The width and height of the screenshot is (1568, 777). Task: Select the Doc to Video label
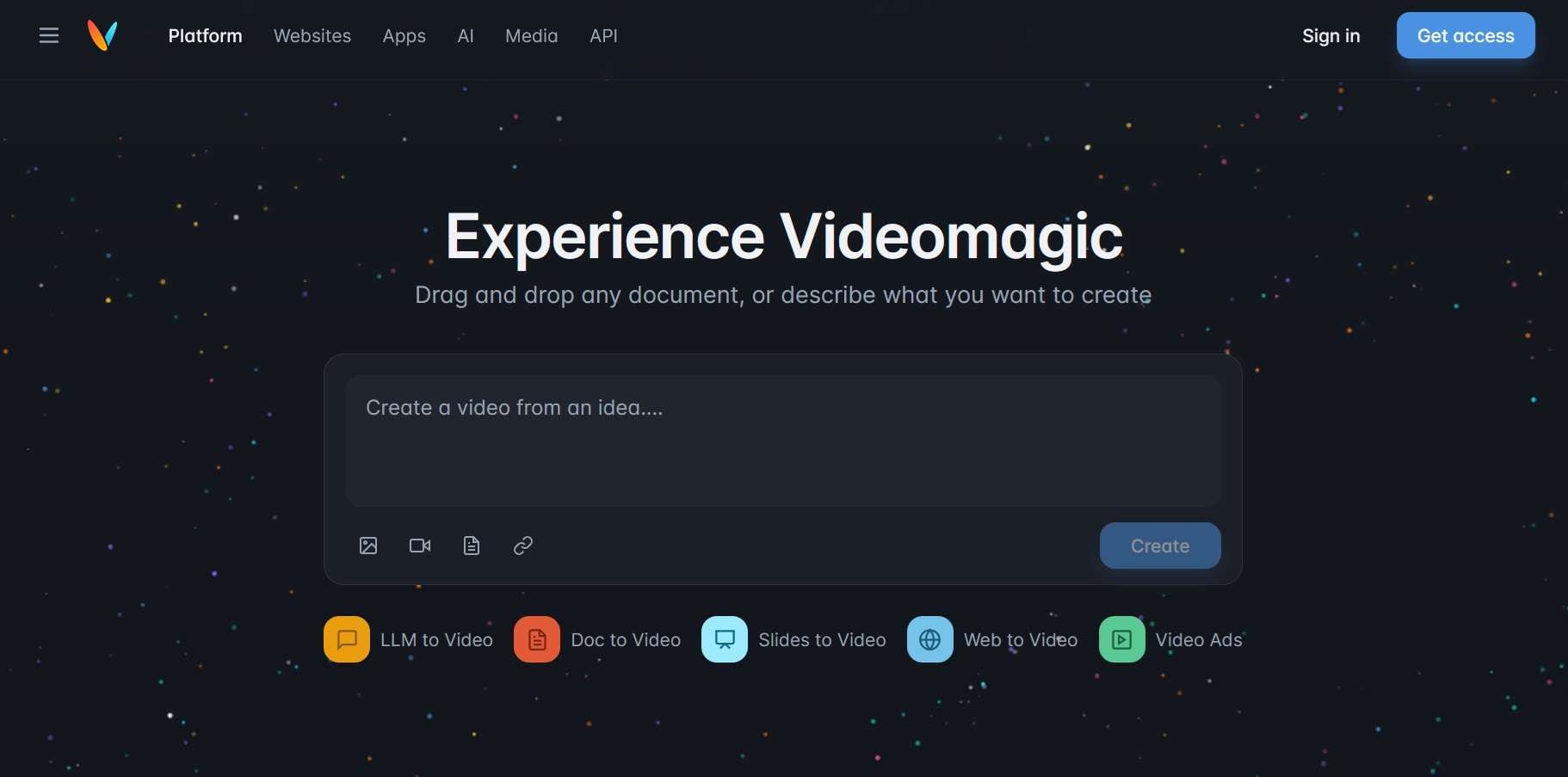click(x=626, y=640)
